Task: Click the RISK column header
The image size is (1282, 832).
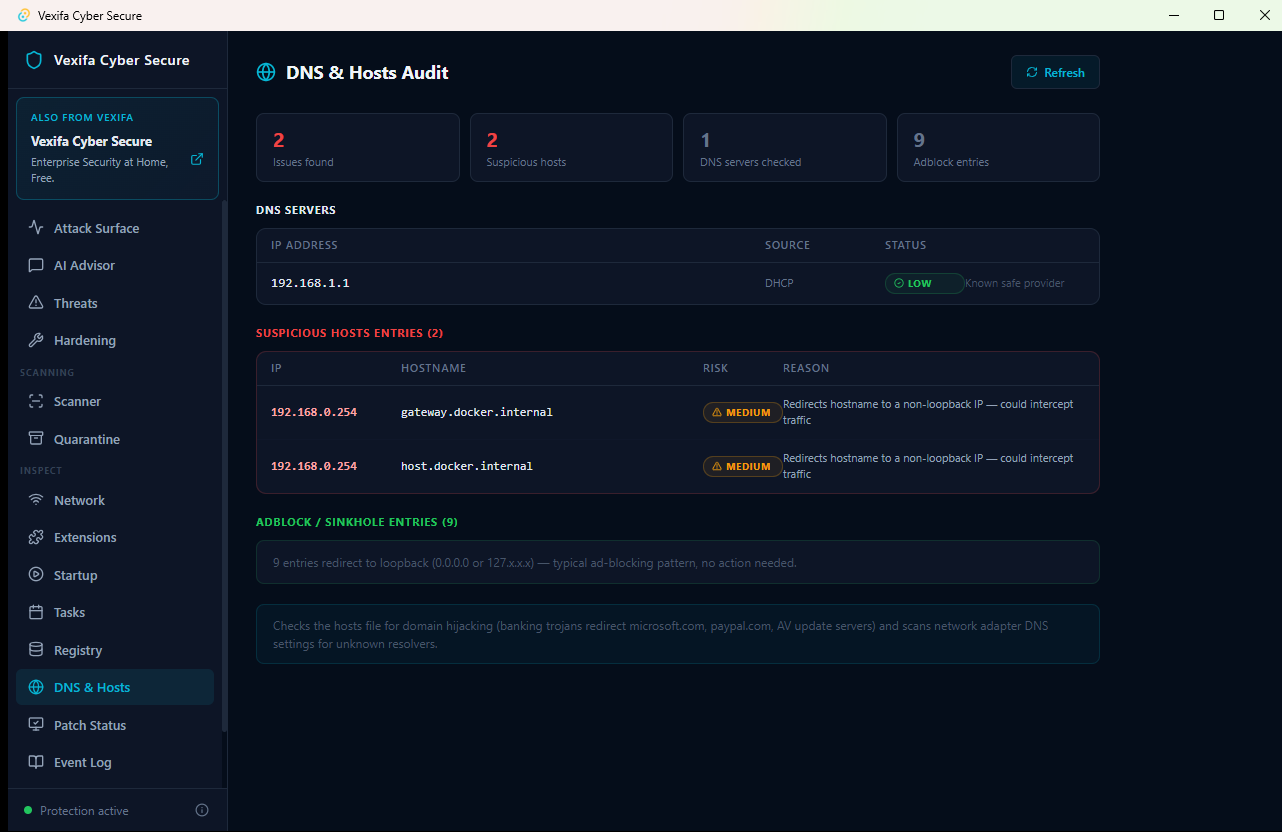Action: click(716, 368)
